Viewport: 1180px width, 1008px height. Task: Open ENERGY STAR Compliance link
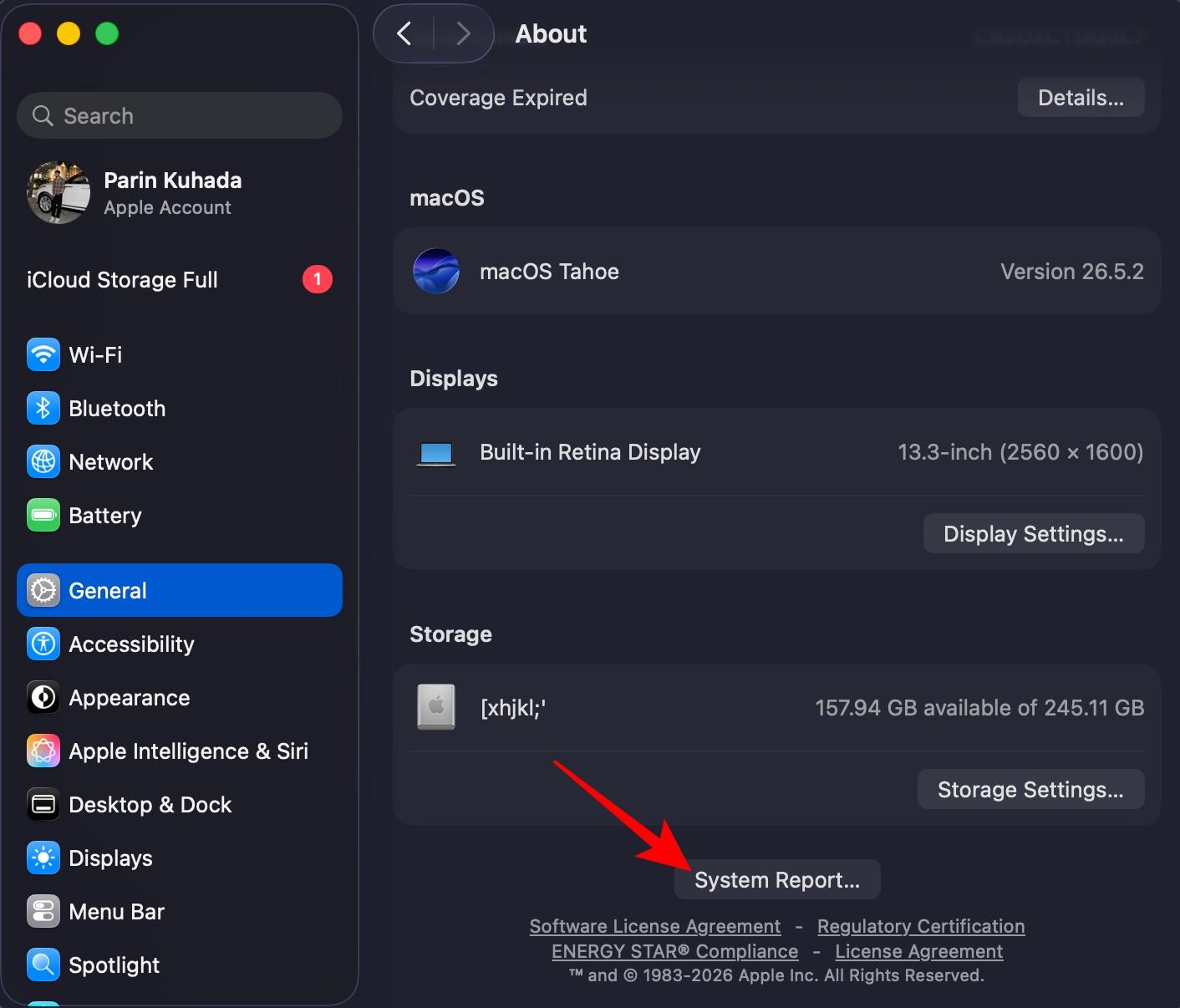pos(675,951)
